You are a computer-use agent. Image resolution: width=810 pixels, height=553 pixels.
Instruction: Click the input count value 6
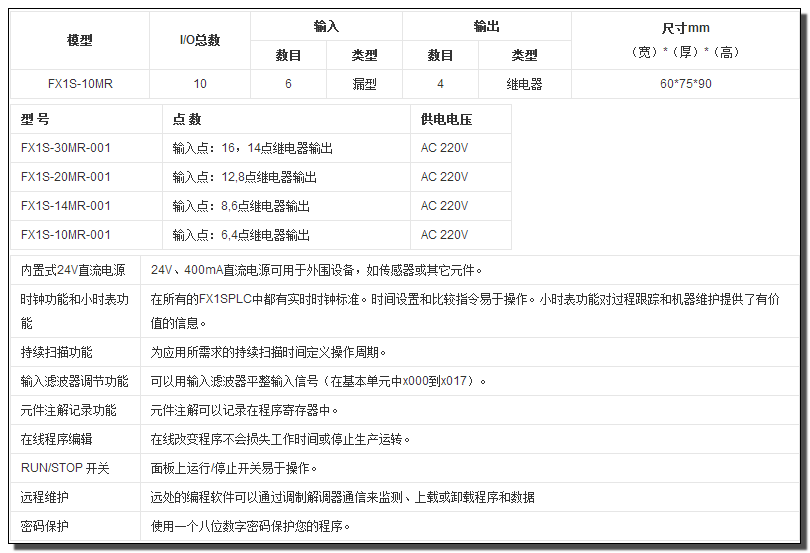(x=288, y=84)
